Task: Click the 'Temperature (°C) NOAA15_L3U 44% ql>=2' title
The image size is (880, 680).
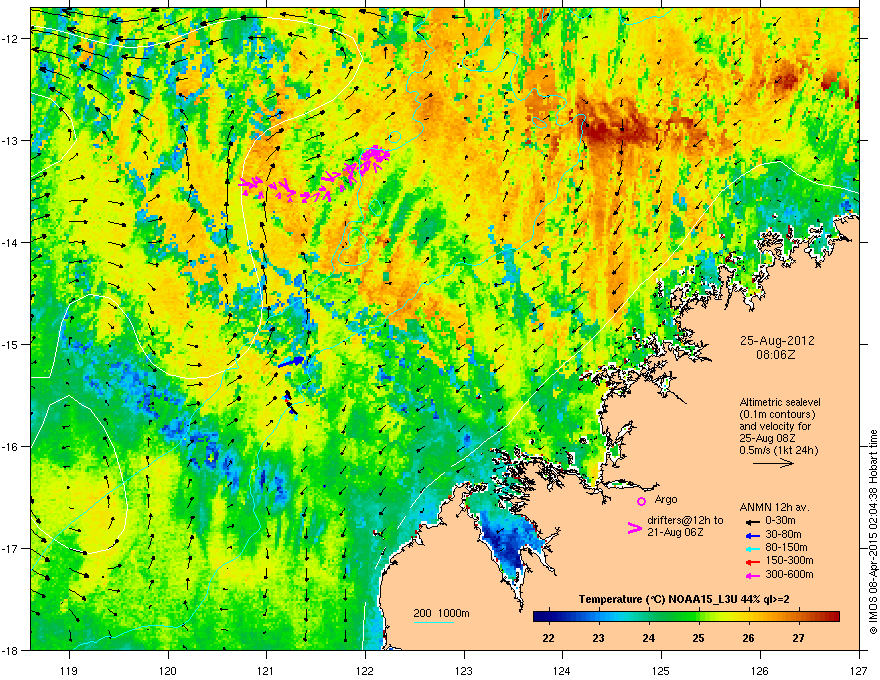Action: tap(684, 599)
